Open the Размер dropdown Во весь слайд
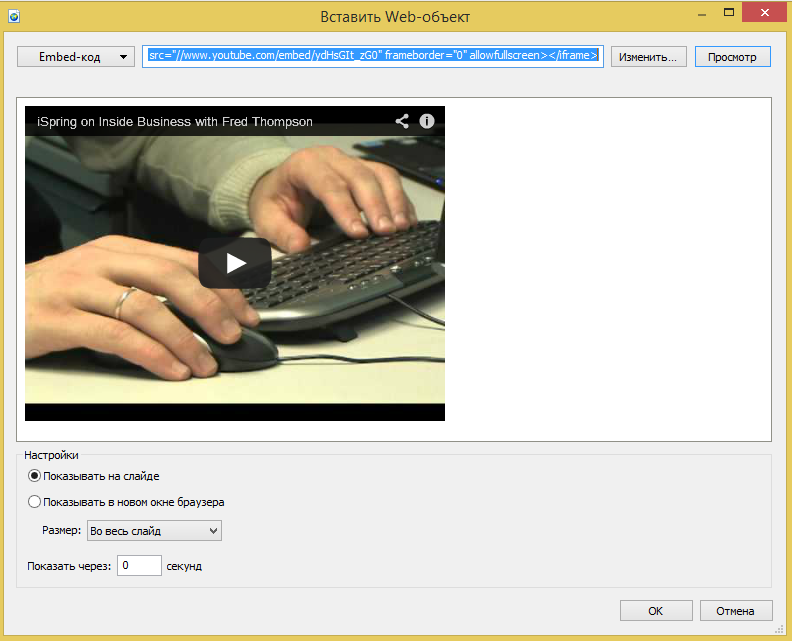 [154, 531]
